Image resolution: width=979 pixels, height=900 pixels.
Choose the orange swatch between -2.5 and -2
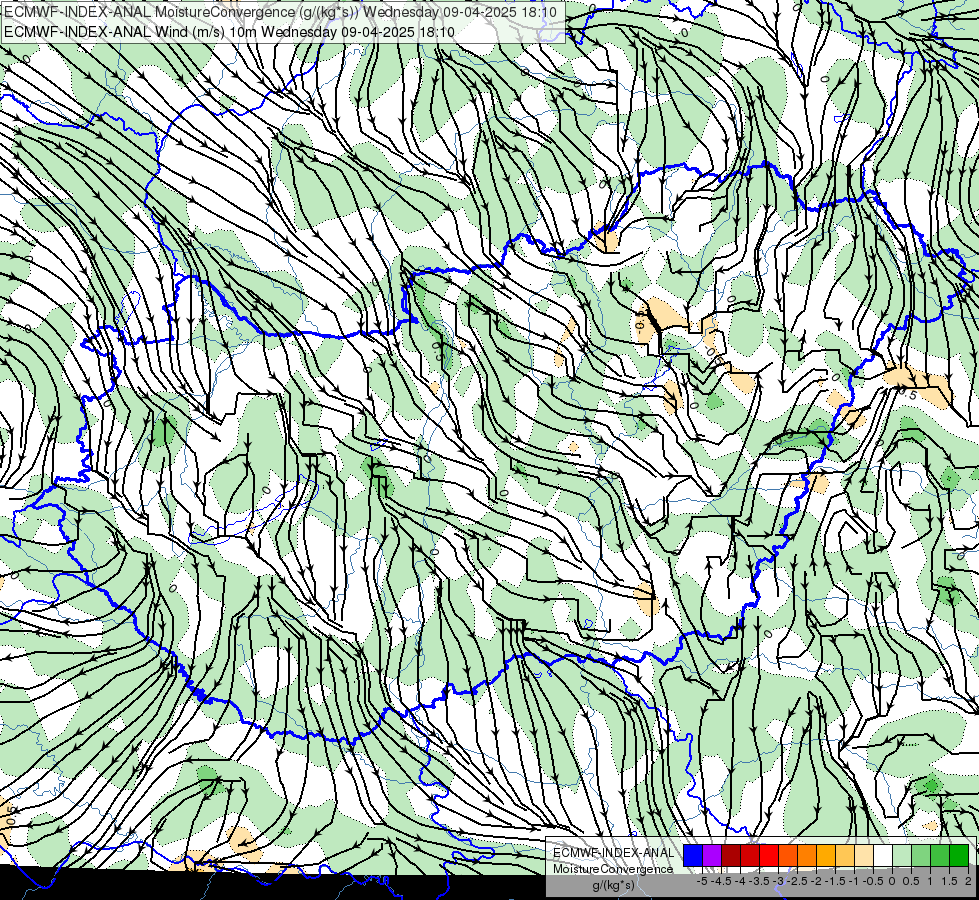click(x=807, y=855)
